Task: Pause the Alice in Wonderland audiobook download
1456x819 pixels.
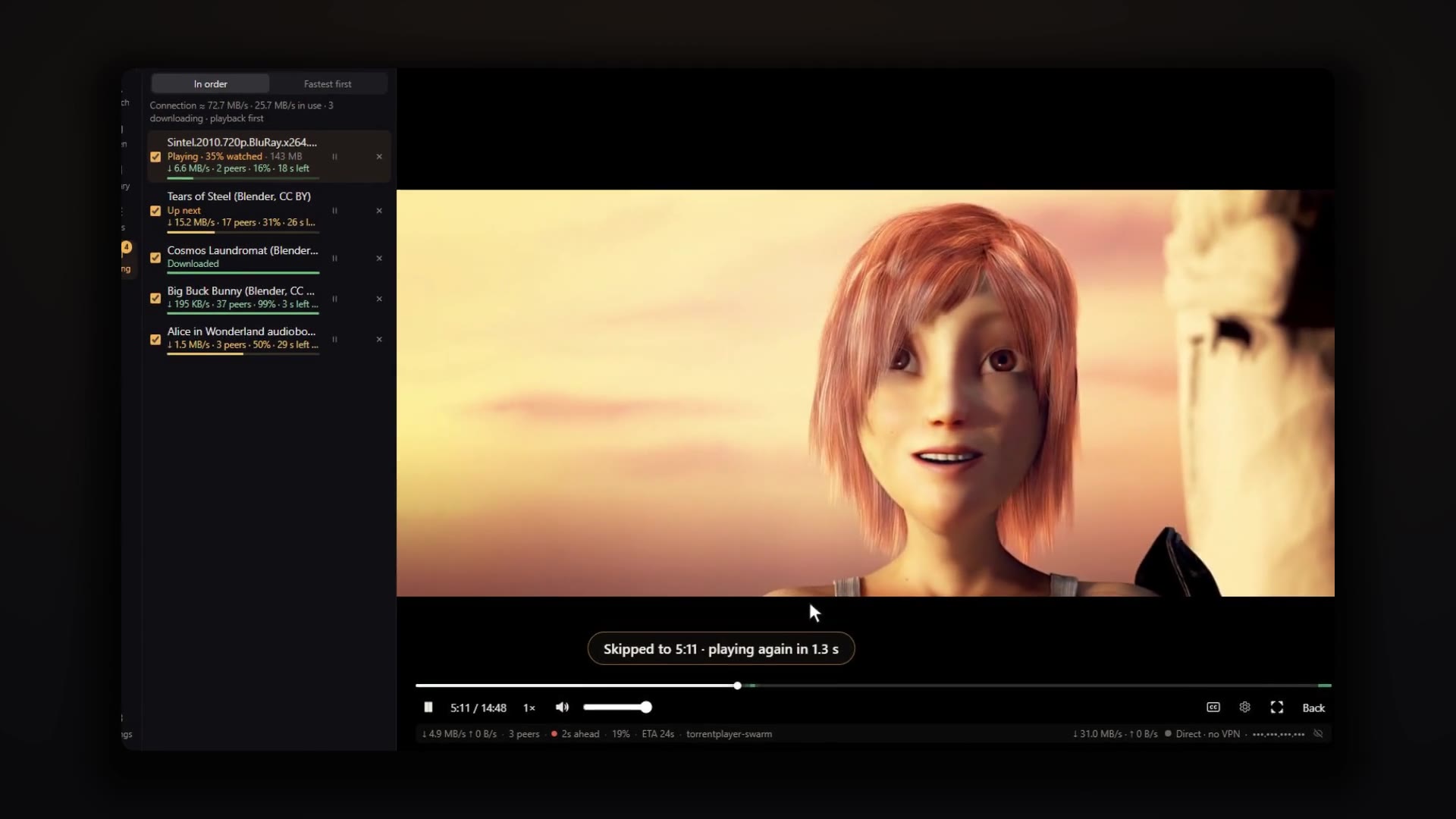Action: click(334, 340)
